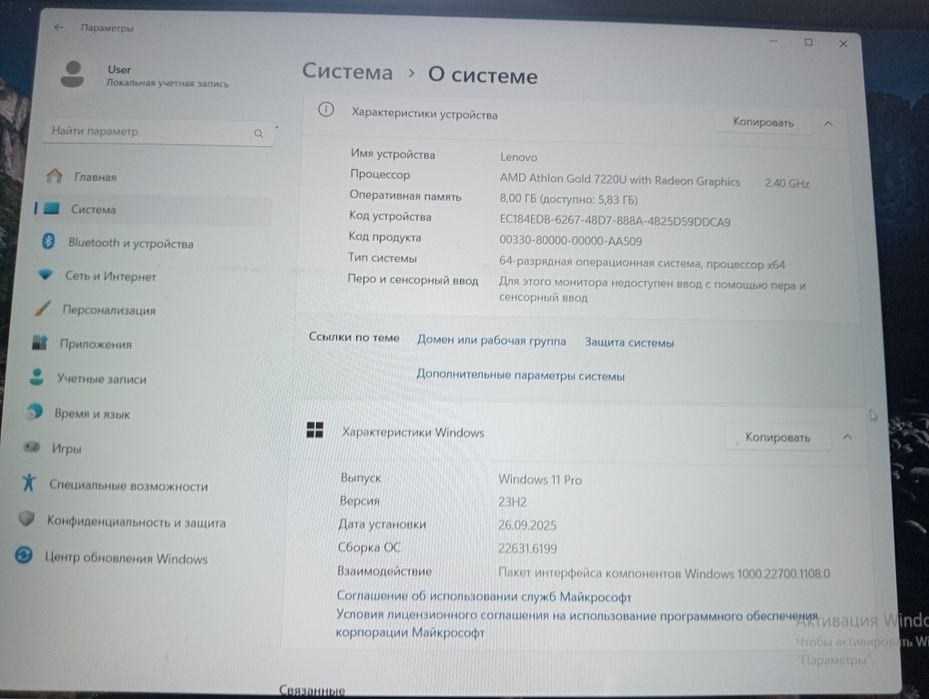The image size is (929, 699).
Task: Click the User account avatar icon
Action: point(72,74)
